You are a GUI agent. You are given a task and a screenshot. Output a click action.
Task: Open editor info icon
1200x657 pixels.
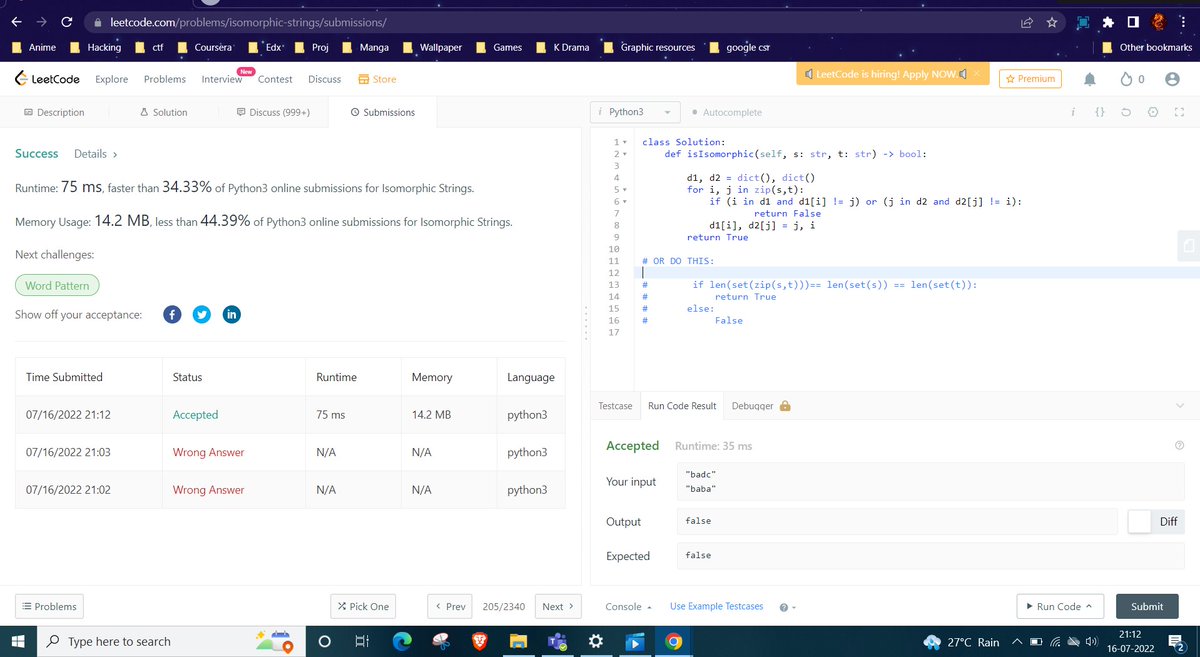[1072, 112]
